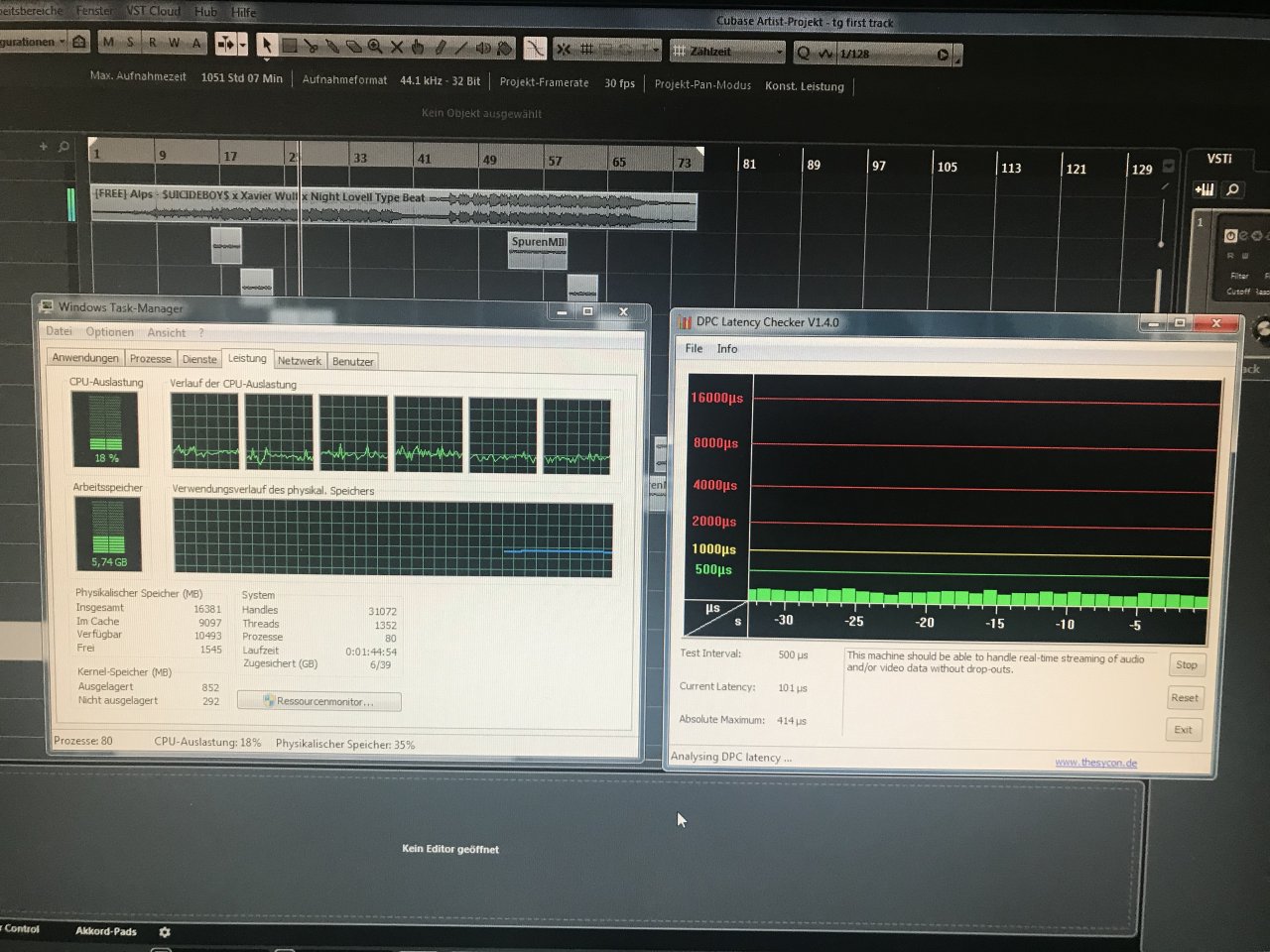This screenshot has width=1270, height=952.
Task: Click the VST instrument rotary knob
Action: coord(1263,328)
